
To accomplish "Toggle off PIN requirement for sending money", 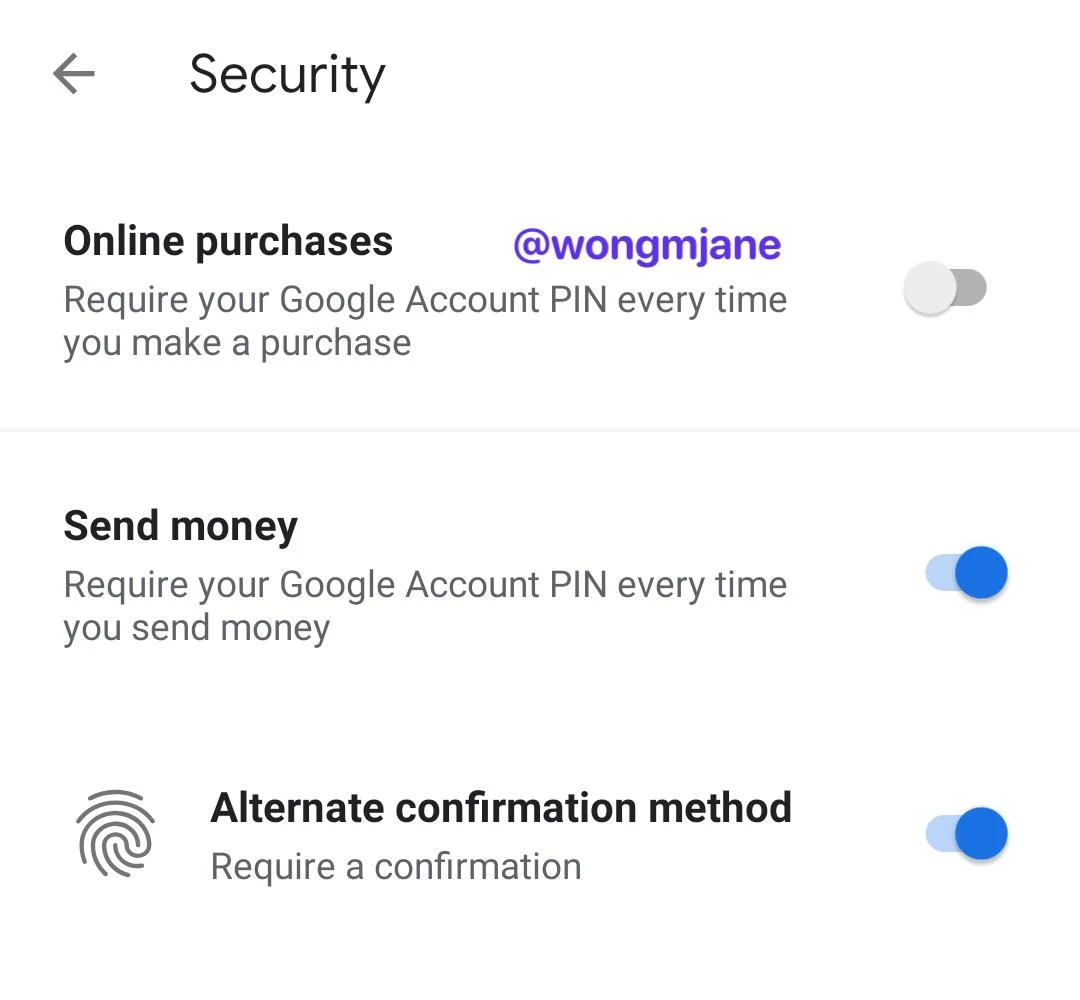I will click(x=963, y=572).
